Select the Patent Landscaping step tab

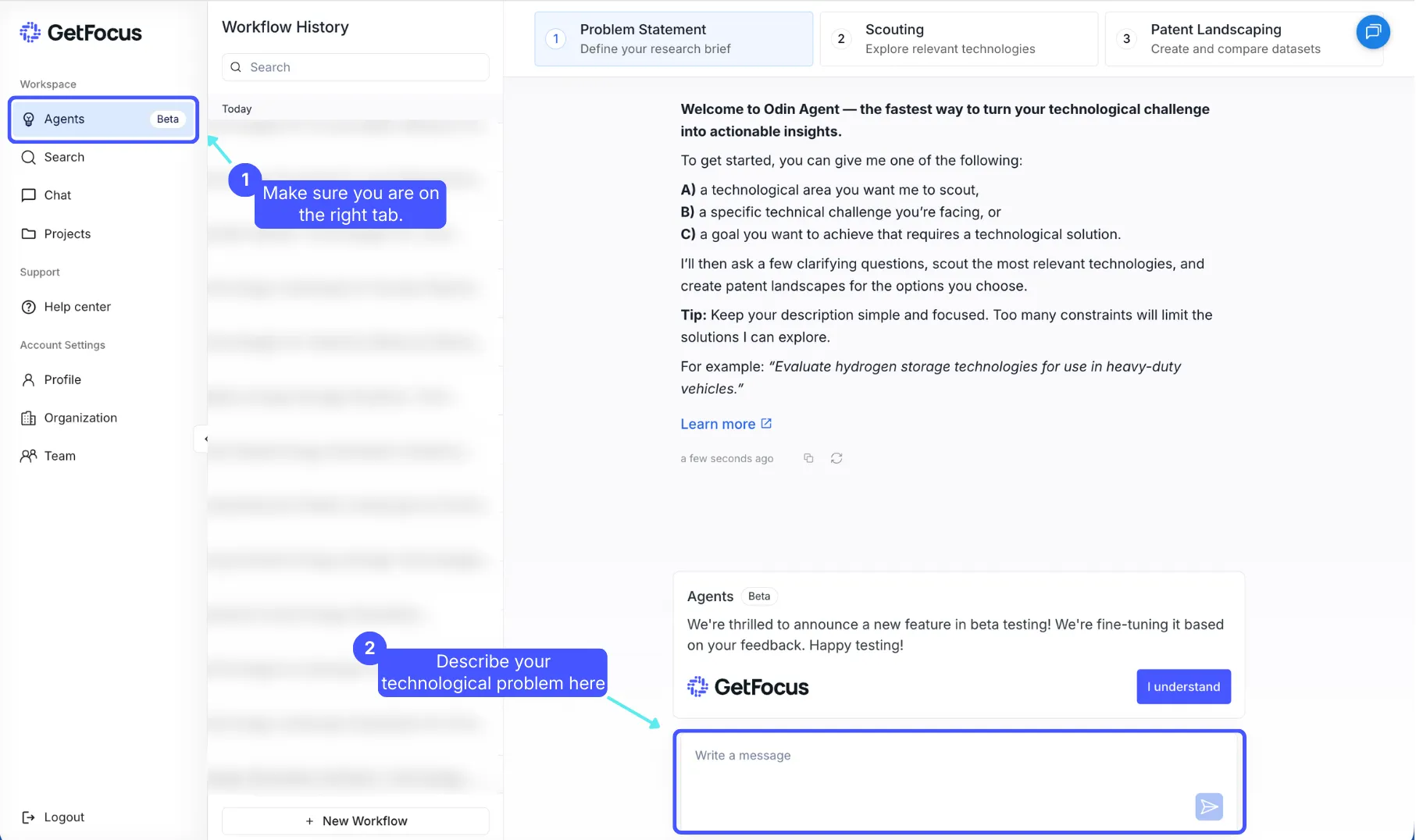[1243, 39]
